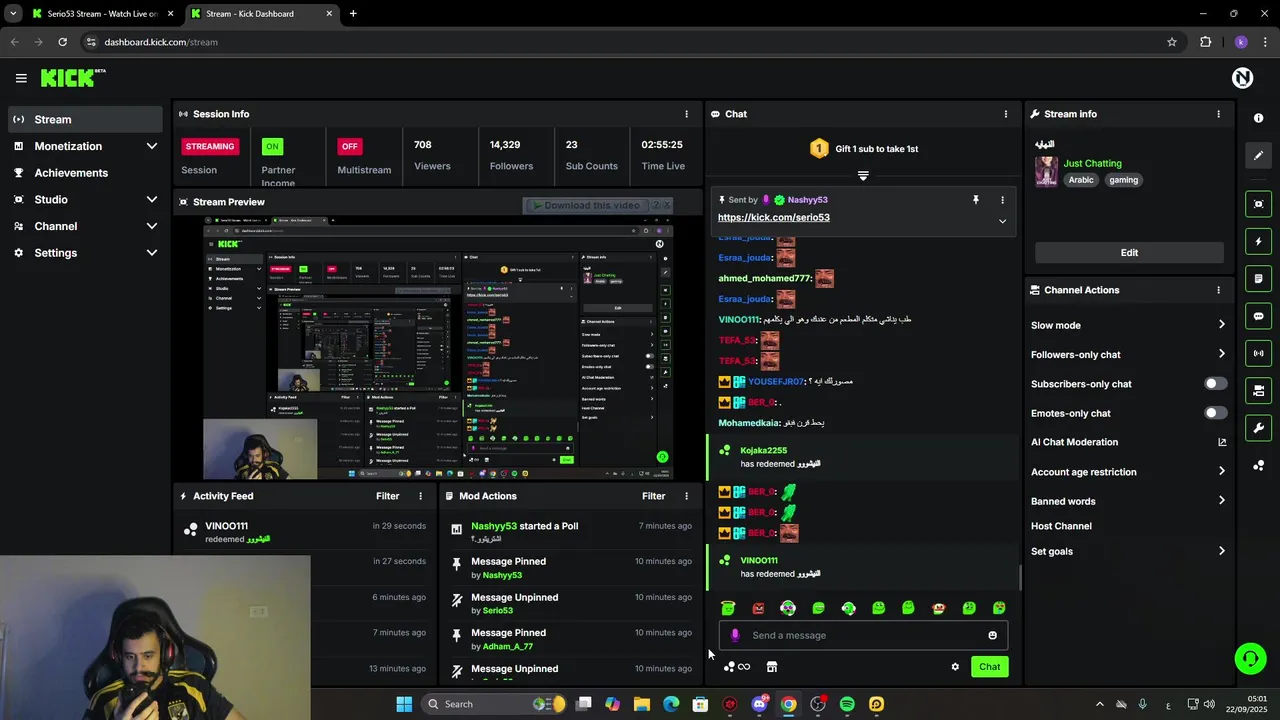Viewport: 1280px width, 720px height.
Task: Open the chat settings gear icon
Action: 955,667
